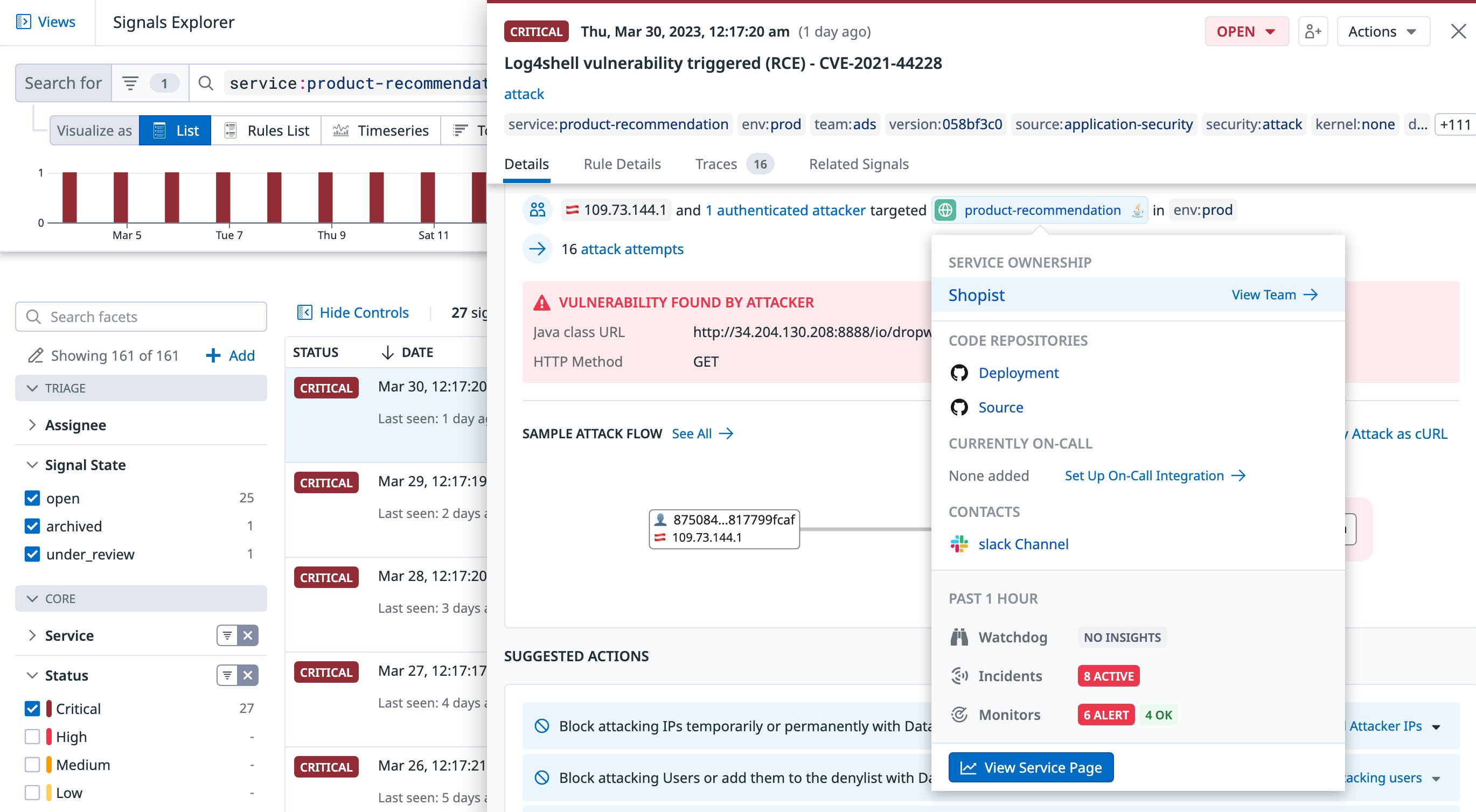Uncheck the Critical status filter
This screenshot has height=812, width=1476.
click(32, 709)
